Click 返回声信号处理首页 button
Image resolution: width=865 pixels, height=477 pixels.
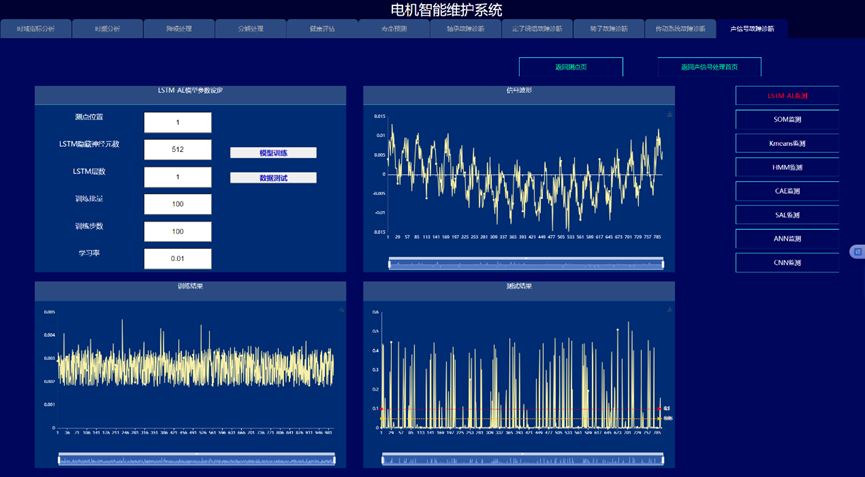tap(709, 67)
